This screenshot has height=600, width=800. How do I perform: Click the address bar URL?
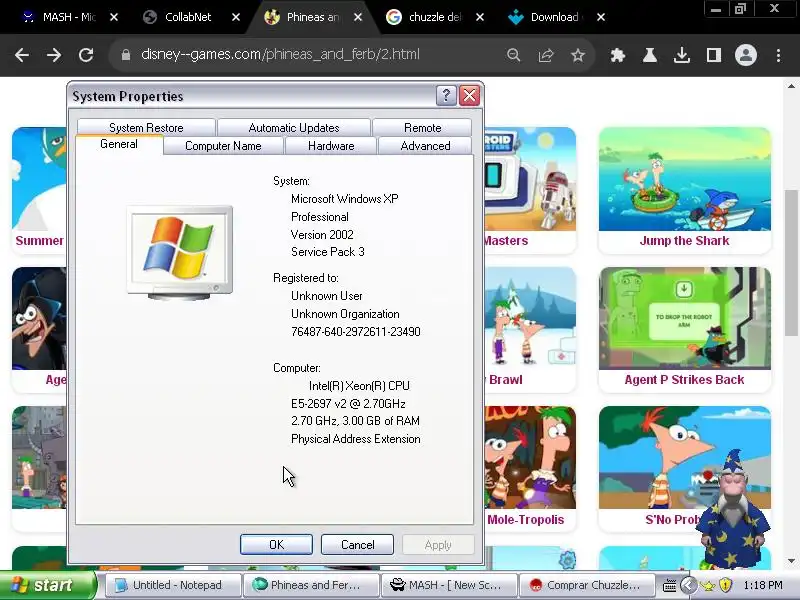(280, 55)
